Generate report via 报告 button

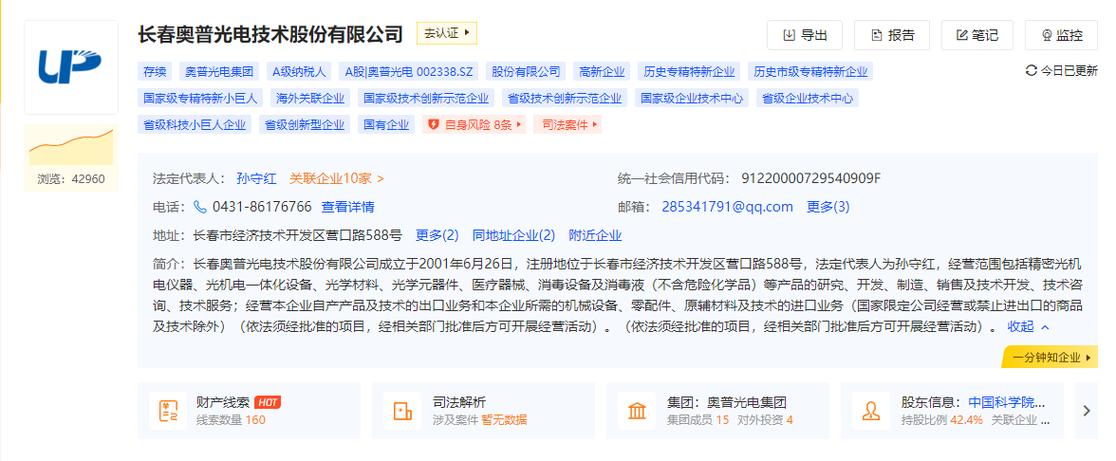tap(892, 35)
